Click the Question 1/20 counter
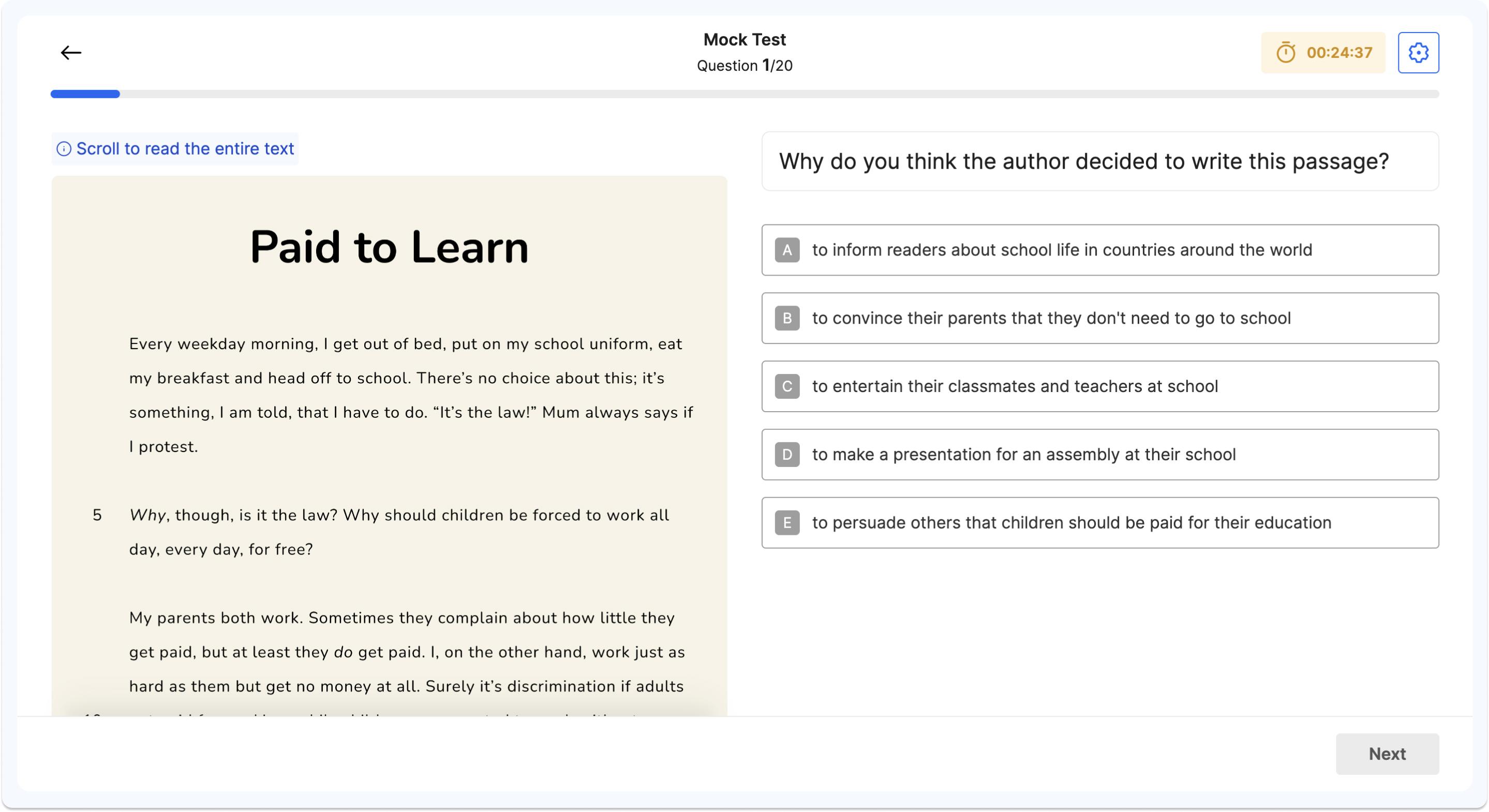 click(x=744, y=65)
